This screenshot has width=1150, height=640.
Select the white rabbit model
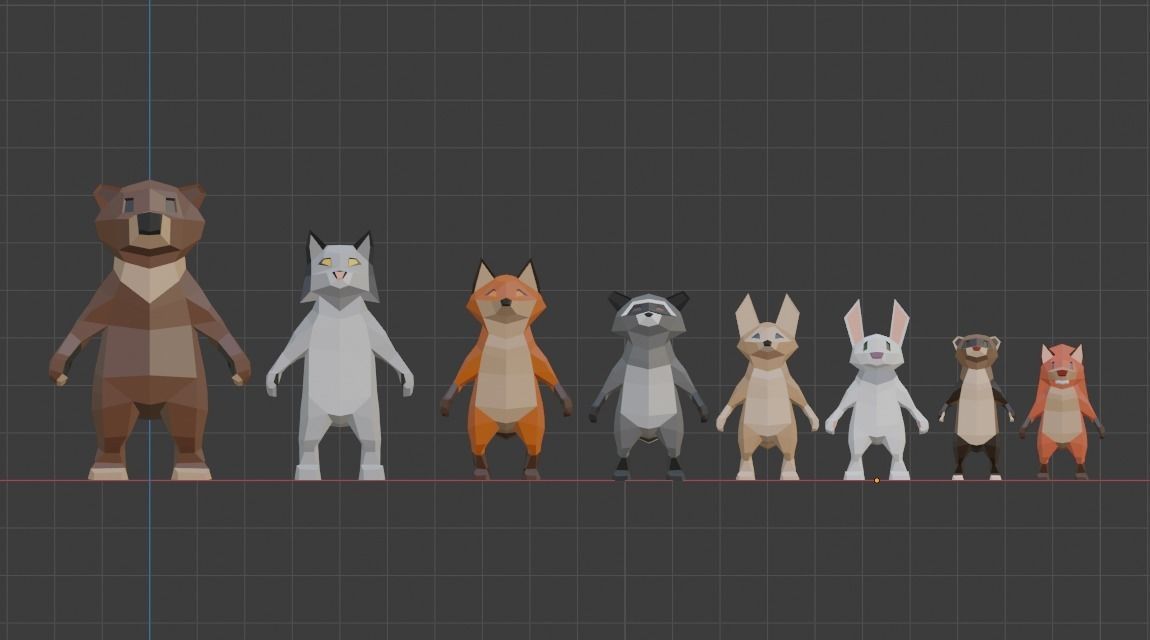[876, 390]
